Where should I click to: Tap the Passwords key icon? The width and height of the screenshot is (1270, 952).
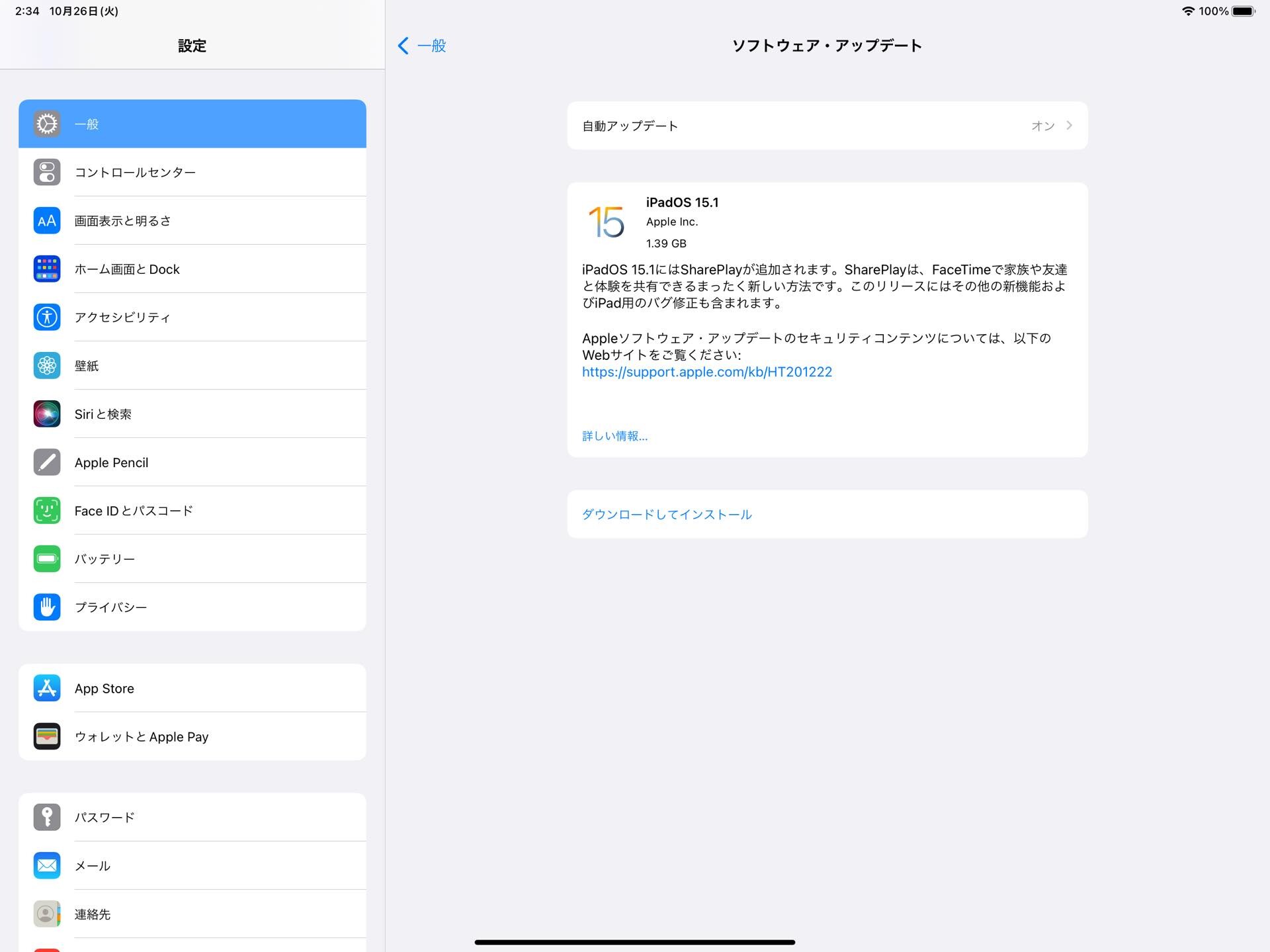click(x=47, y=817)
